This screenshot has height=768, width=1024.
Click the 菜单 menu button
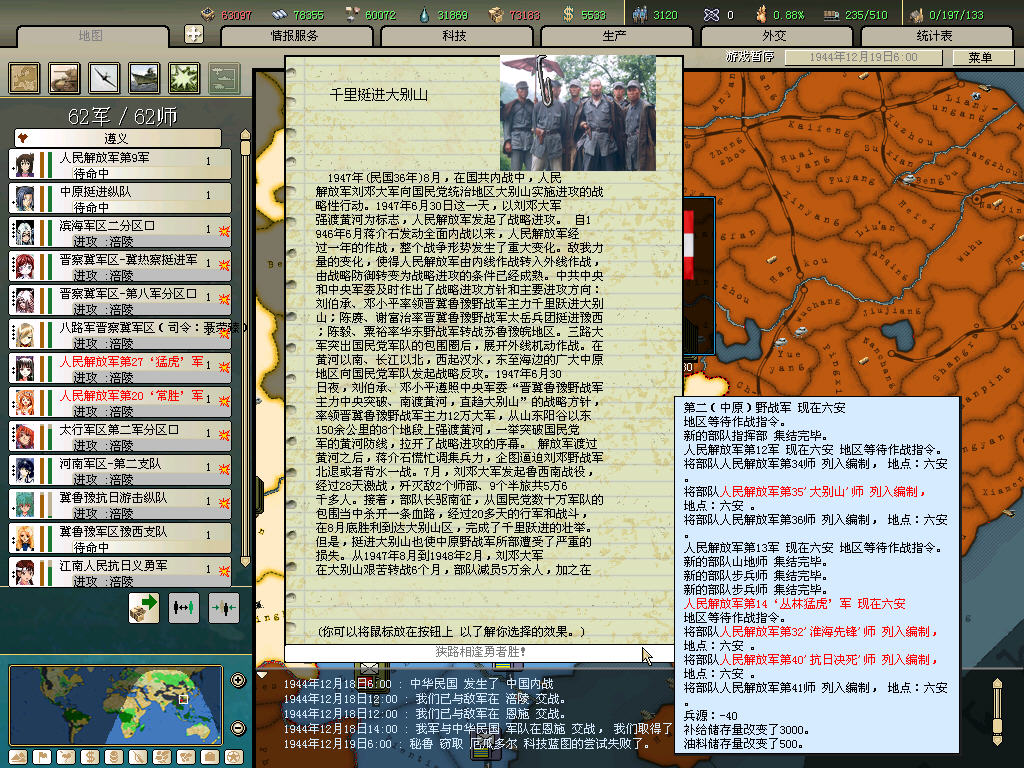tap(982, 57)
